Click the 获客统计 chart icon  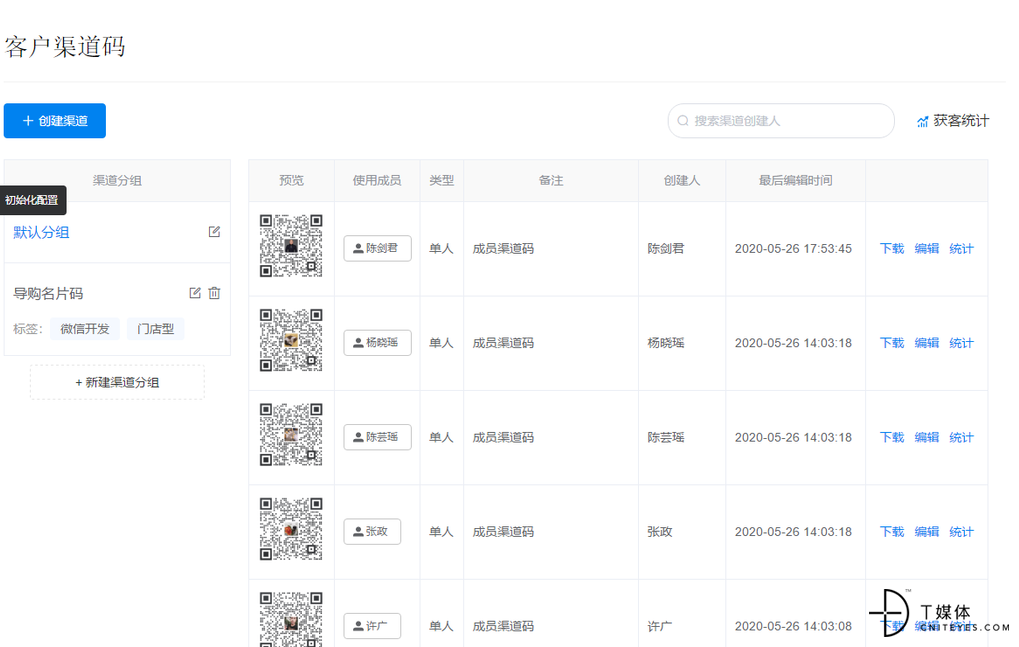922,121
